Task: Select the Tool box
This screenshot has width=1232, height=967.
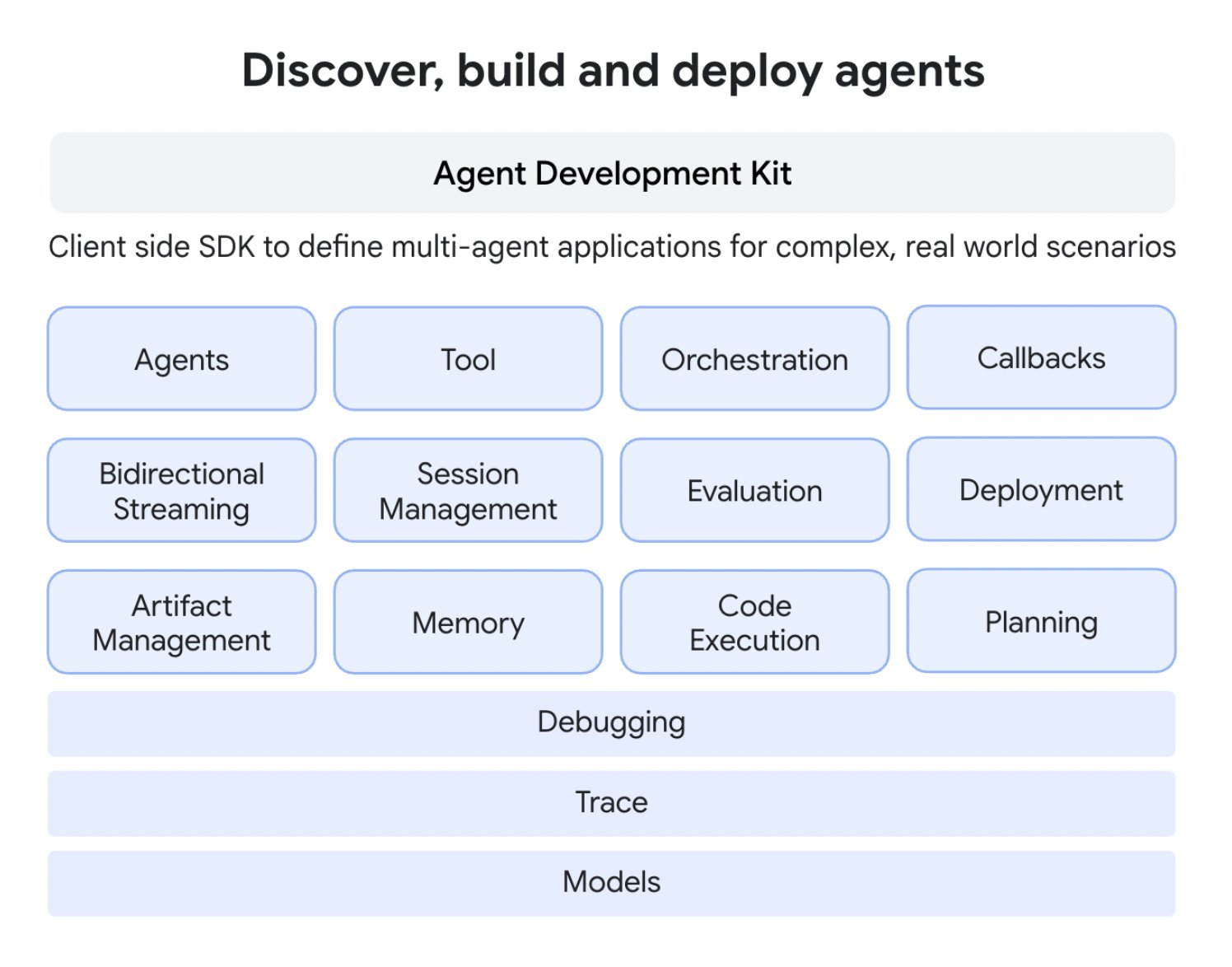Action: [x=468, y=359]
